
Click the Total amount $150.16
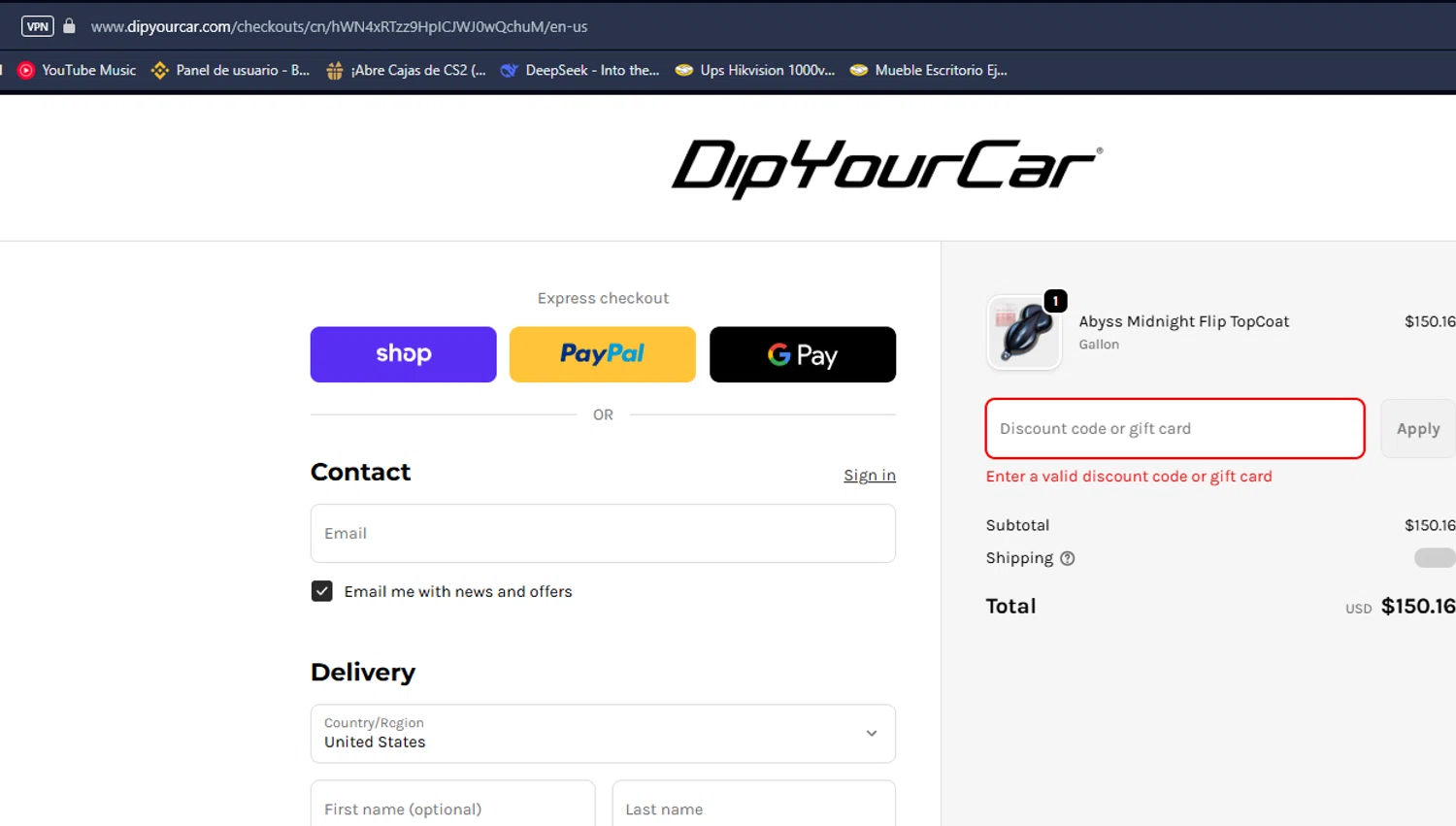1418,606
